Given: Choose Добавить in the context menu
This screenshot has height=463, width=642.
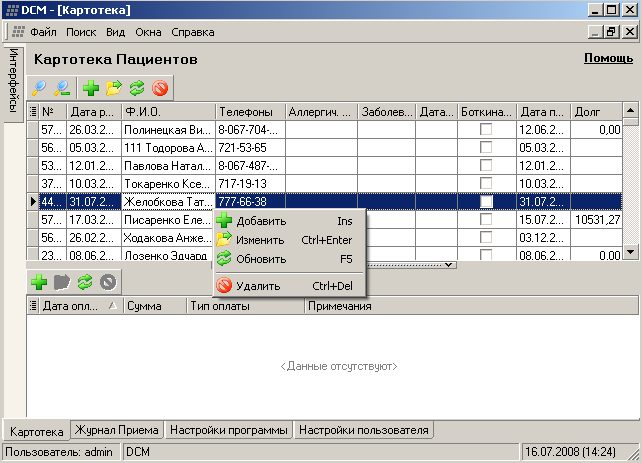Looking at the screenshot, I should [289, 221].
